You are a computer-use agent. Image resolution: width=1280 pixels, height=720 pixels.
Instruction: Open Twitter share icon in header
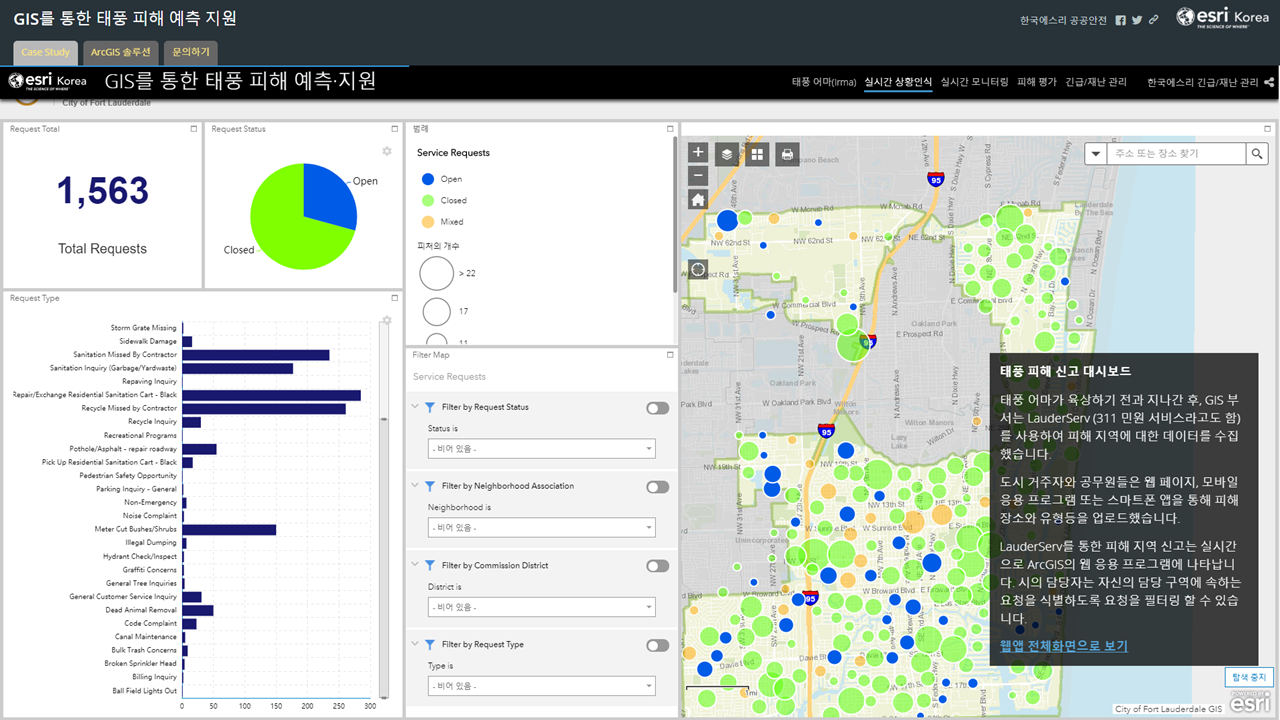pyautogui.click(x=1137, y=20)
